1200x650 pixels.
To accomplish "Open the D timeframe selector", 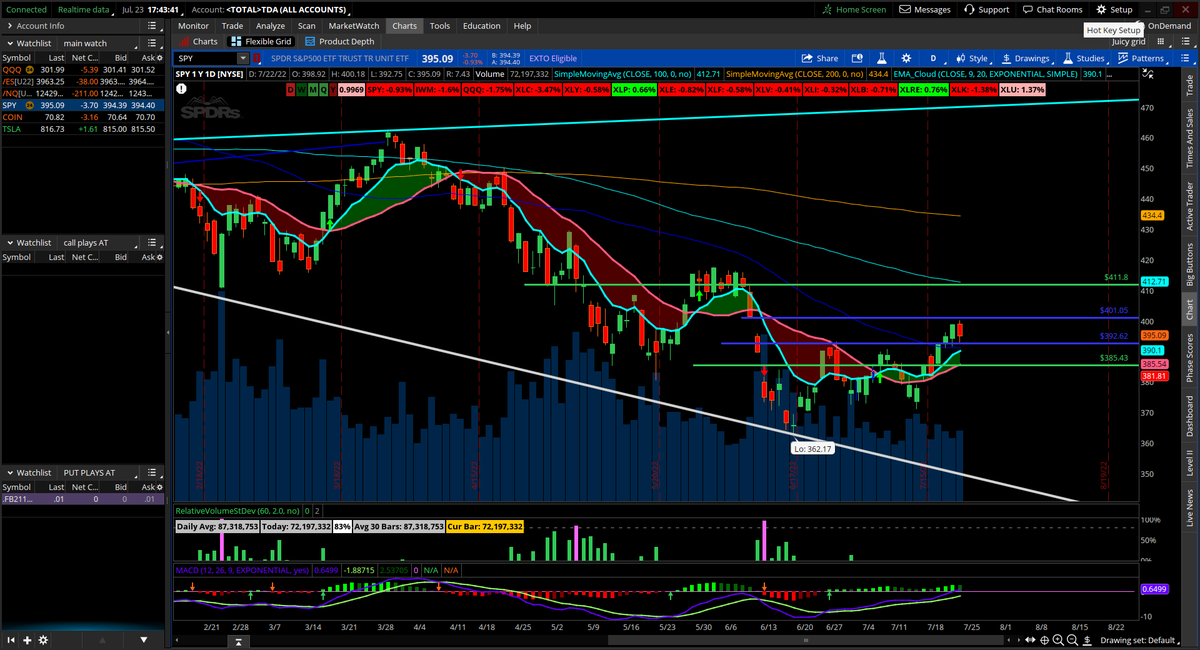I will (x=933, y=58).
